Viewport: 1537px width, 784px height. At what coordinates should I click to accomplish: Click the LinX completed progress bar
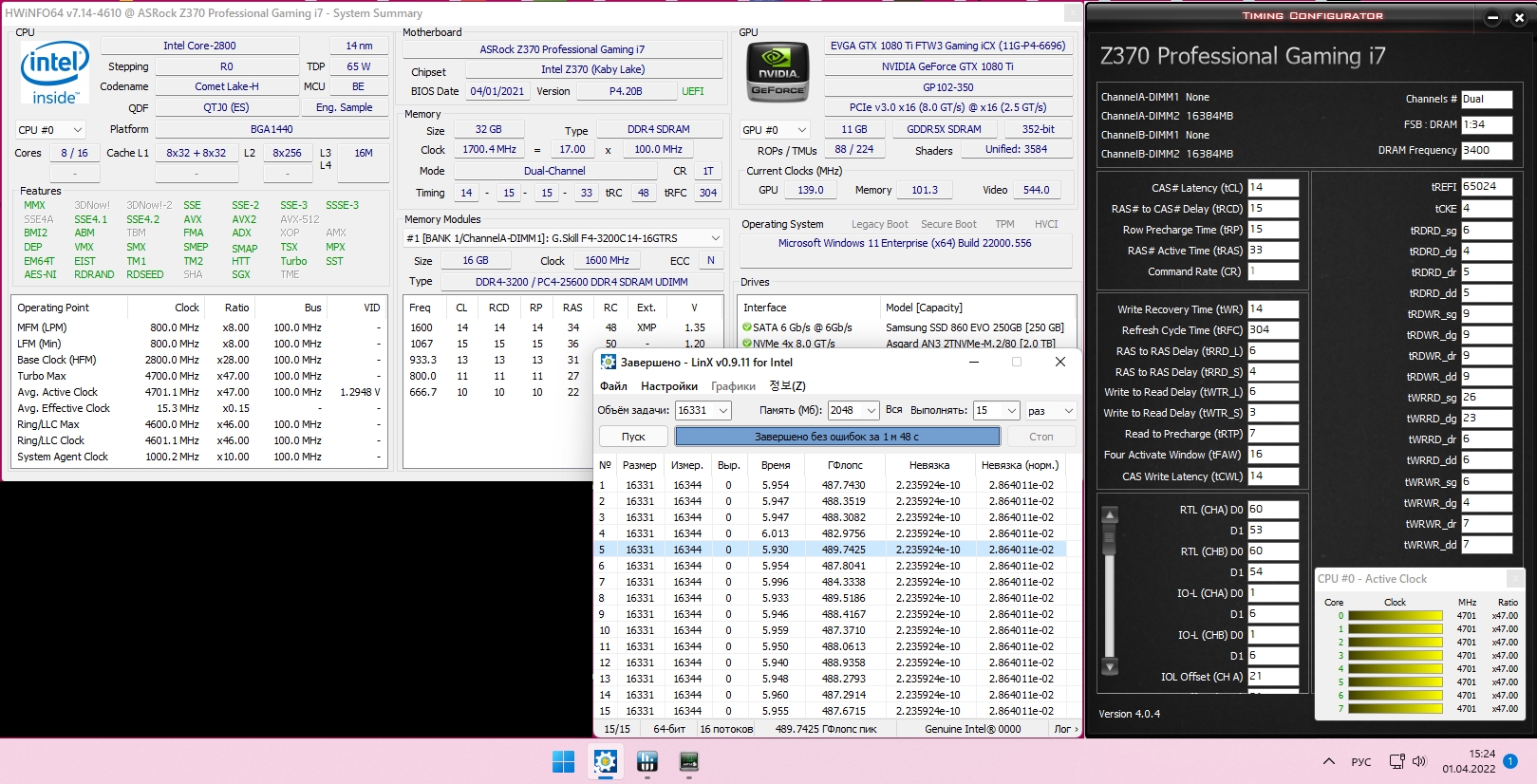click(837, 437)
